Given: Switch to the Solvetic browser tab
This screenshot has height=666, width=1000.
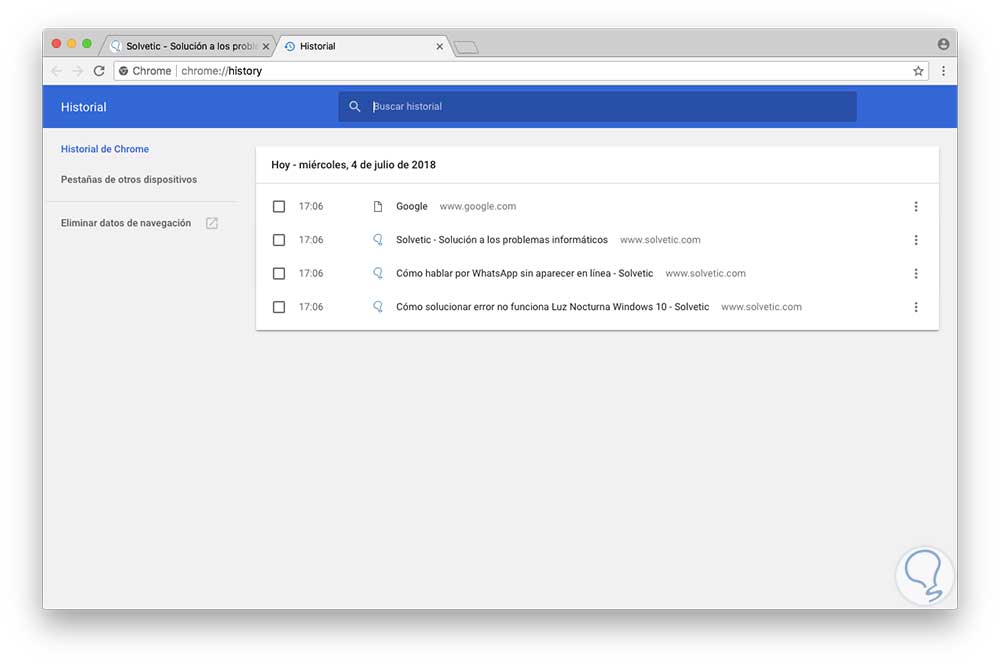Looking at the screenshot, I should click(x=189, y=46).
